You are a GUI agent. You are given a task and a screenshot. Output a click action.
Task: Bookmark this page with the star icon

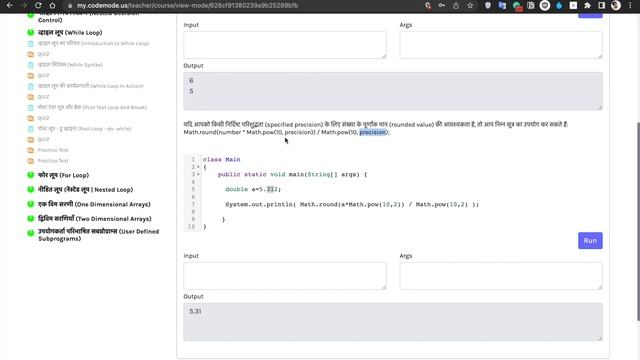470,6
